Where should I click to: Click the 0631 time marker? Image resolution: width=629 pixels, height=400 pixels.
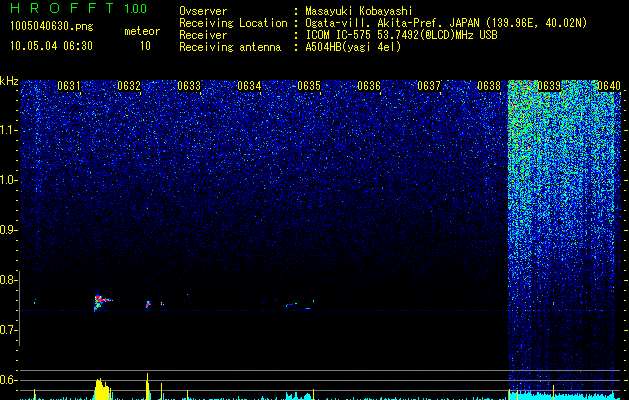coord(69,86)
